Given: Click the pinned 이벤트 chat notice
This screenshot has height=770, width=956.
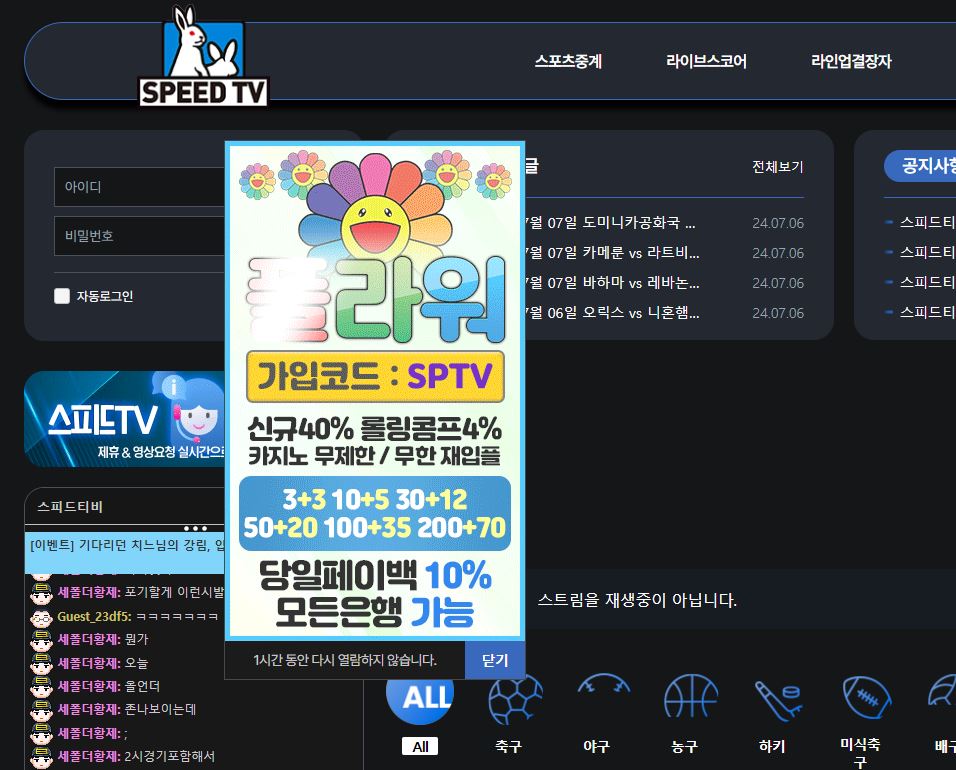Looking at the screenshot, I should (124, 553).
